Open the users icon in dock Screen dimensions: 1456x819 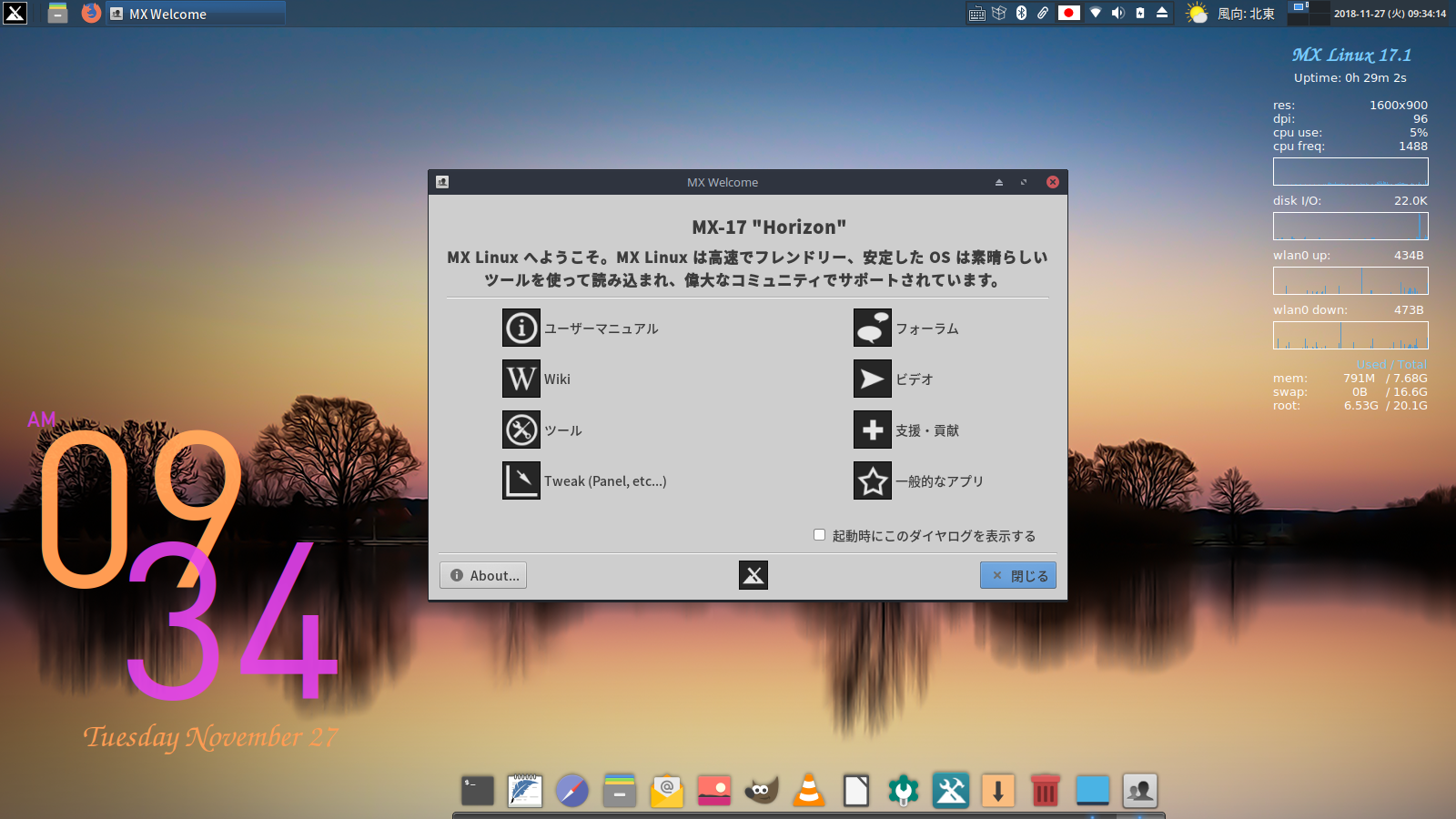[x=1140, y=791]
